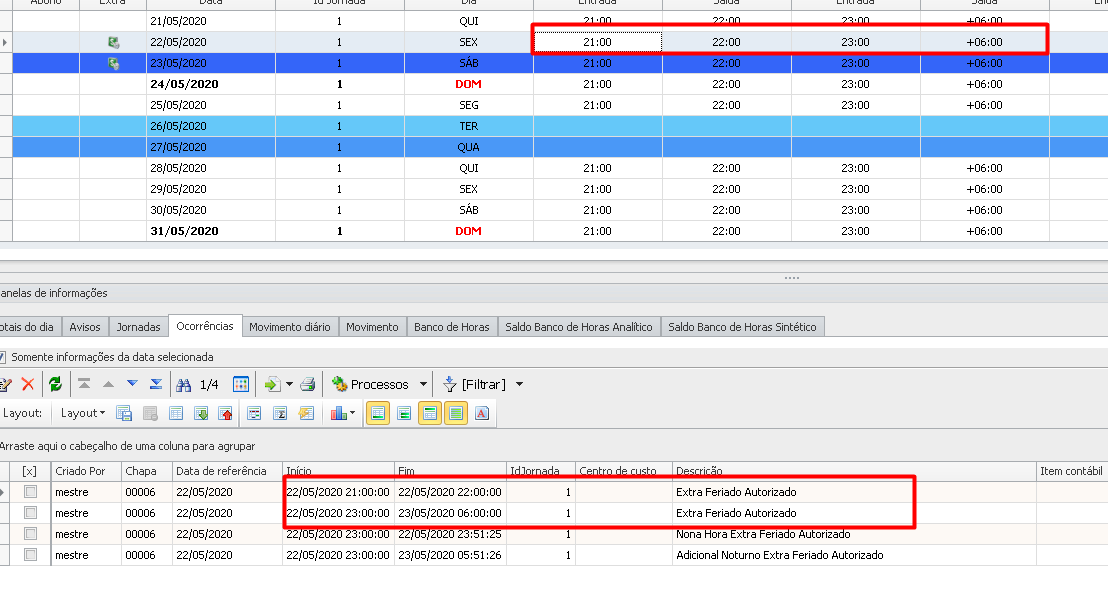The height and width of the screenshot is (595, 1108).
Task: Sort by the 'Criado Por' column header
Action: coord(86,471)
